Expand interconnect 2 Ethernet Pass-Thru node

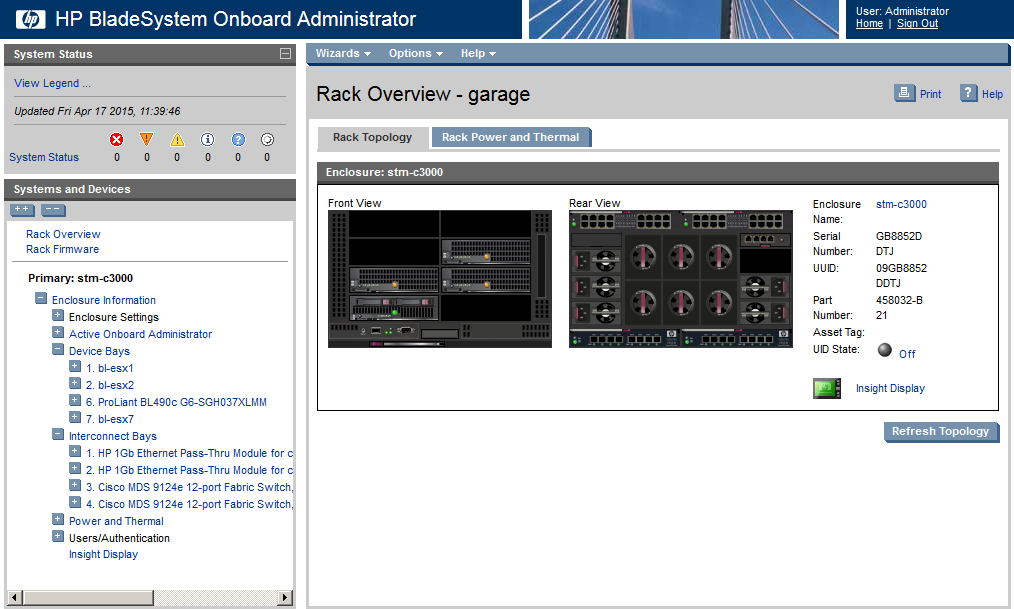tap(75, 468)
